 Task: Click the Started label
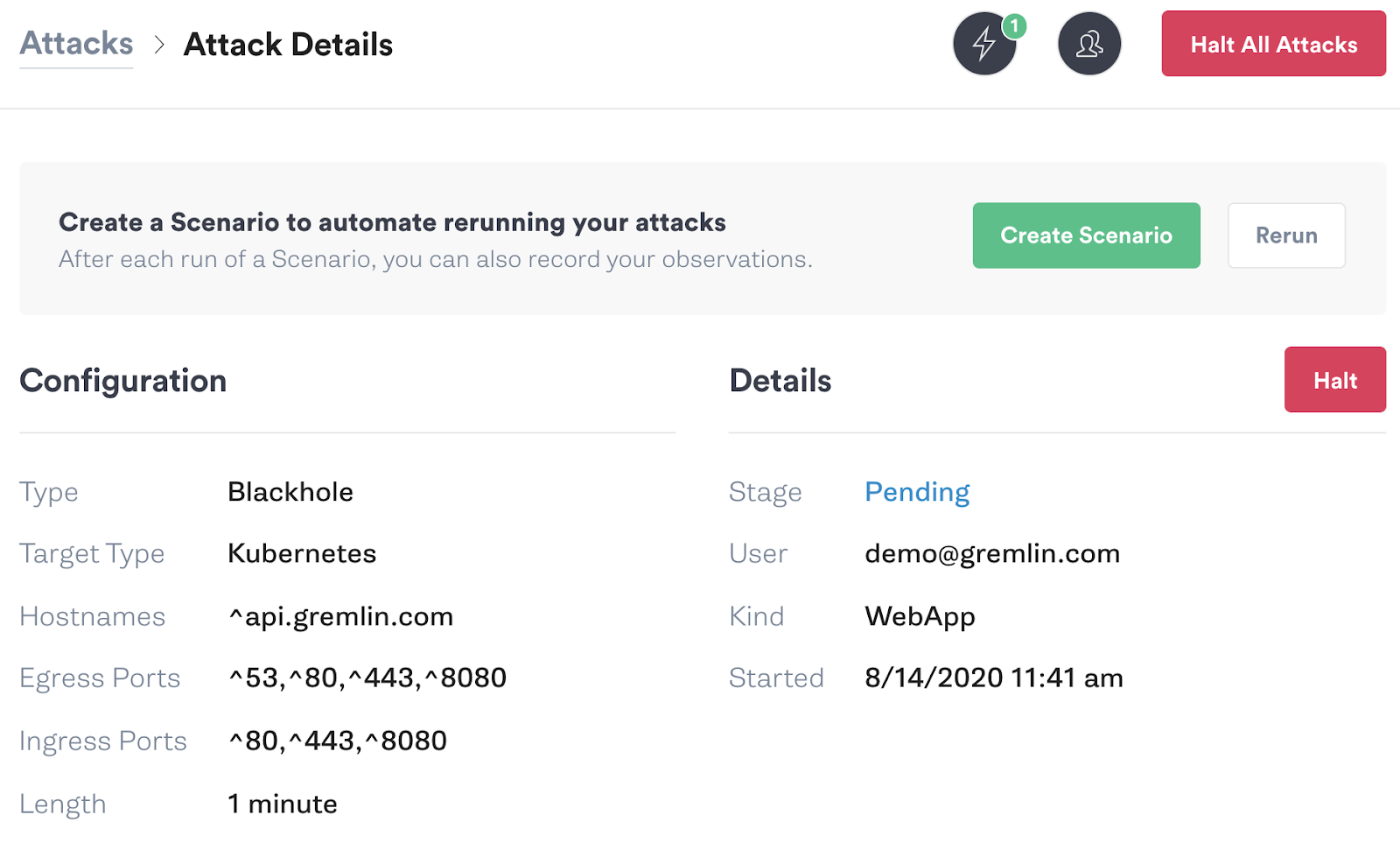pos(777,678)
